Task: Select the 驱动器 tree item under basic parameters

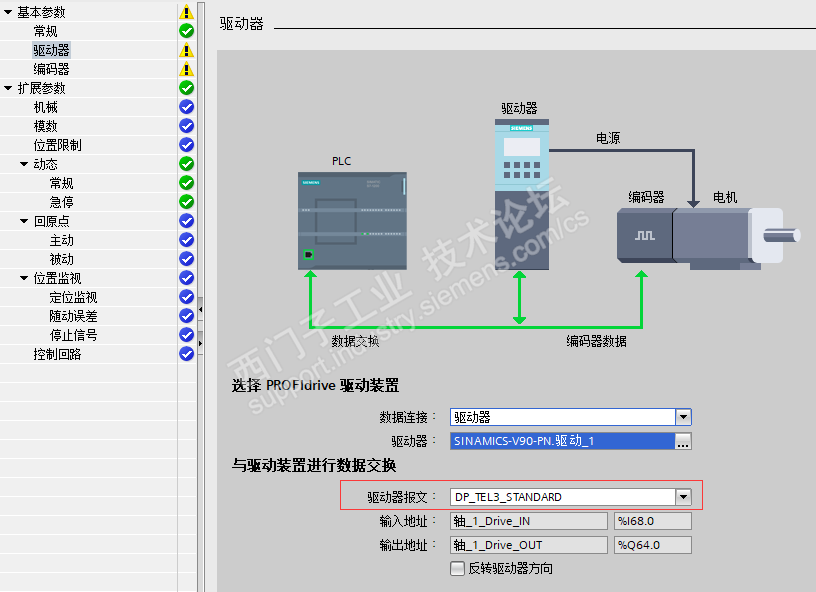Action: 51,50
